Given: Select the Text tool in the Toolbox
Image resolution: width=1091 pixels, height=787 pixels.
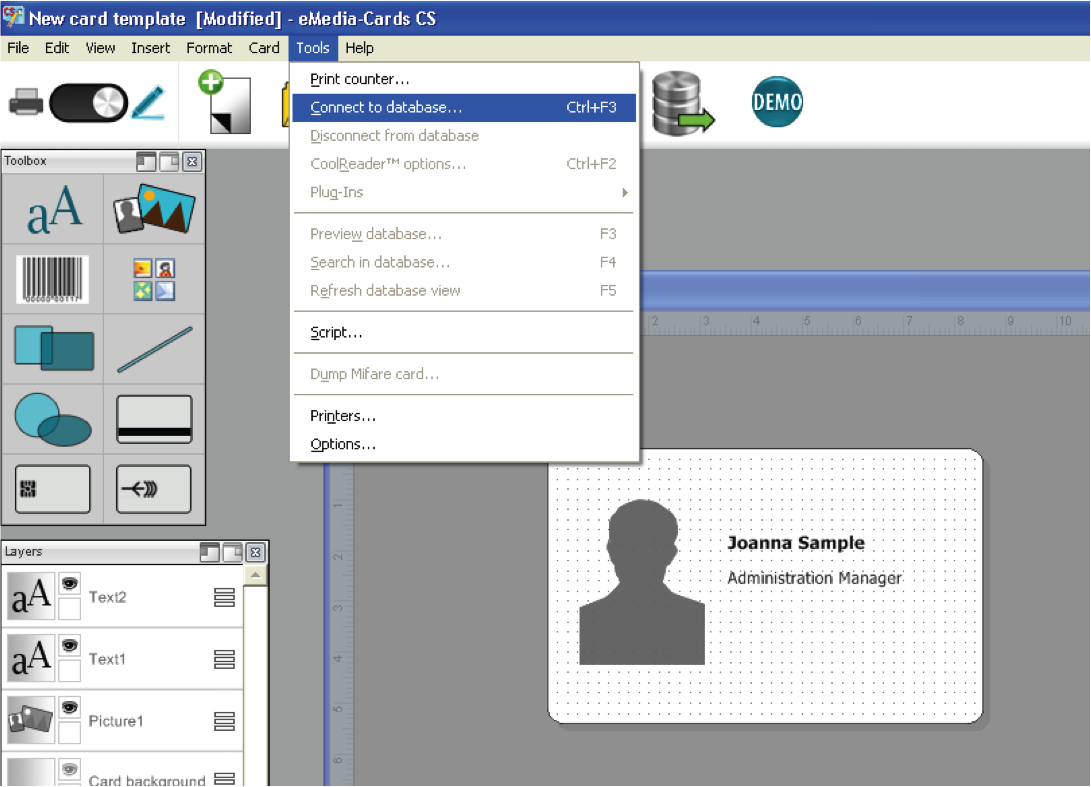Looking at the screenshot, I should (x=54, y=209).
